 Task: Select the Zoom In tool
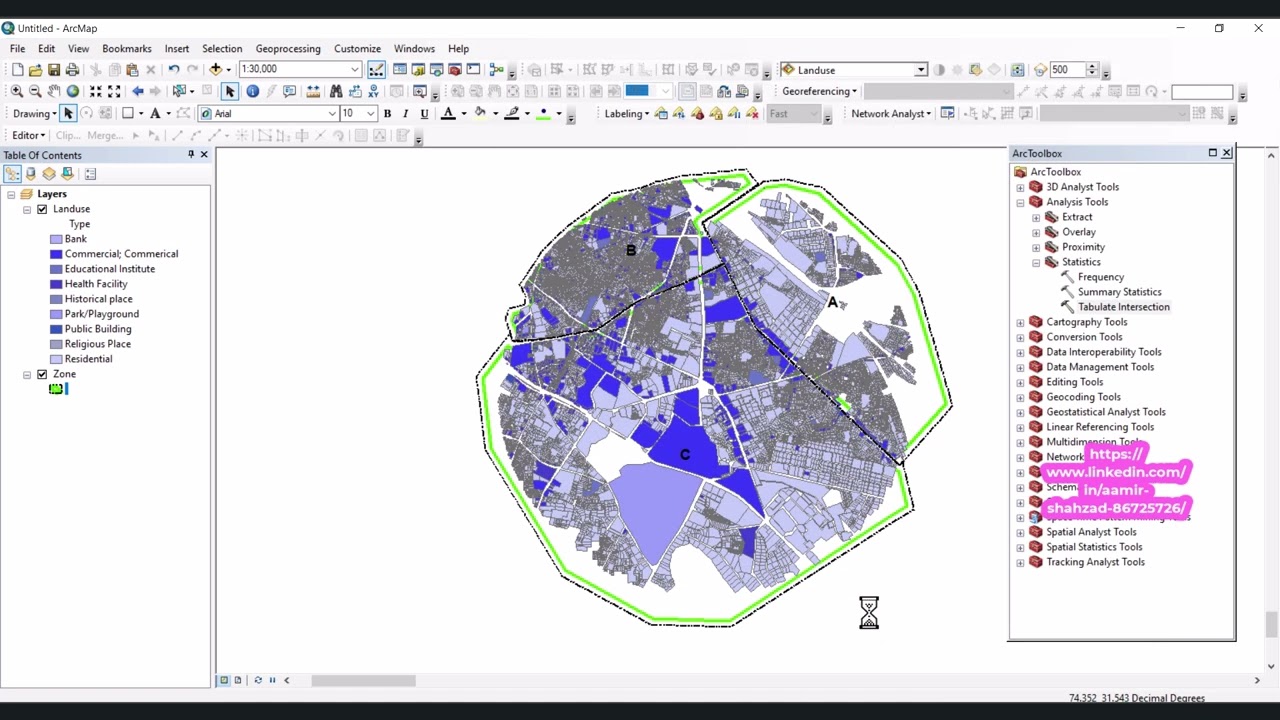click(17, 91)
